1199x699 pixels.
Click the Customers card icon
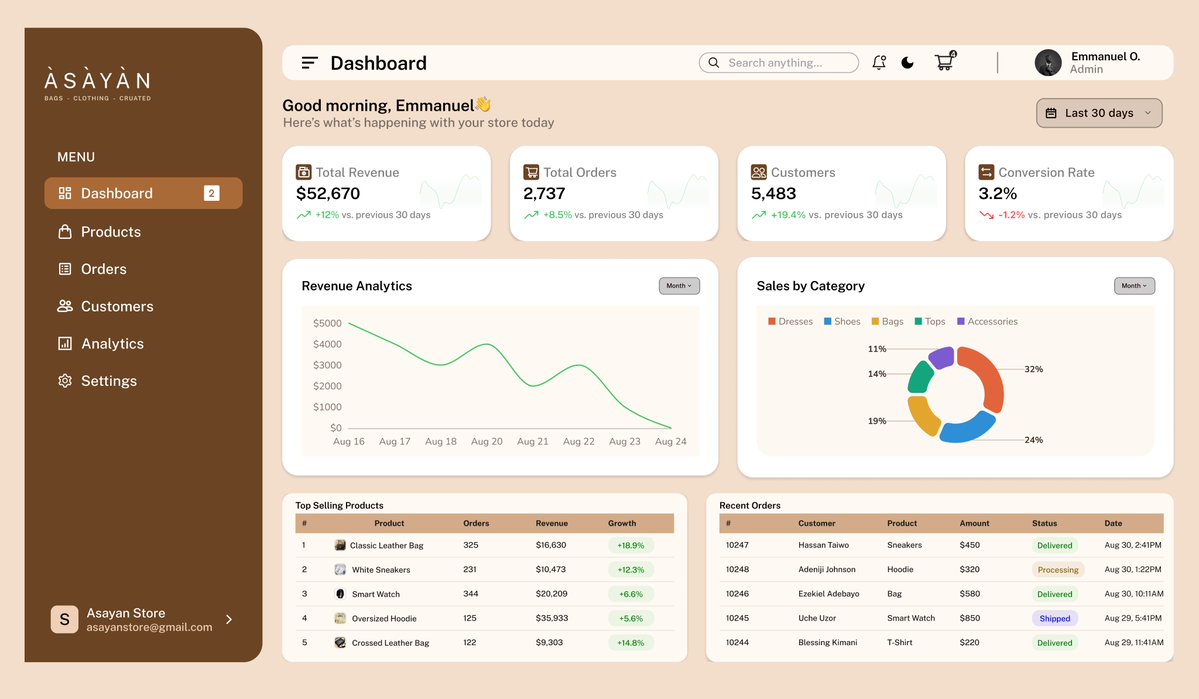[x=759, y=172]
